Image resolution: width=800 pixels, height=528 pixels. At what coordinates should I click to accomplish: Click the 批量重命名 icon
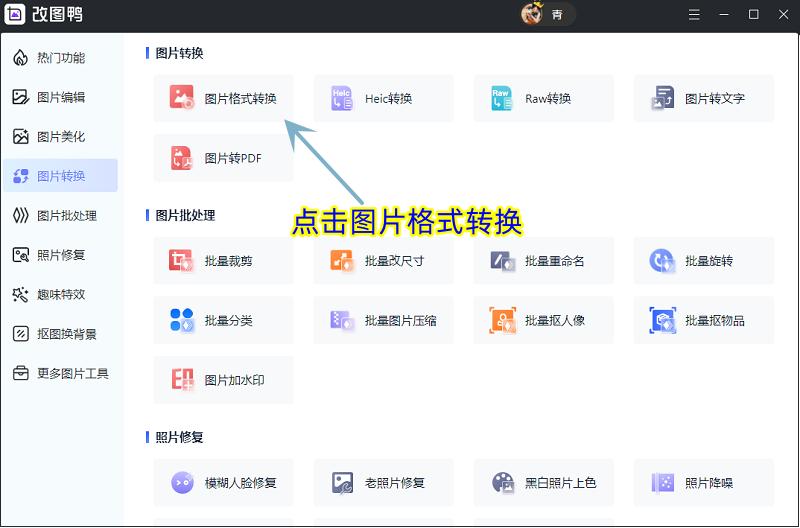[x=502, y=261]
